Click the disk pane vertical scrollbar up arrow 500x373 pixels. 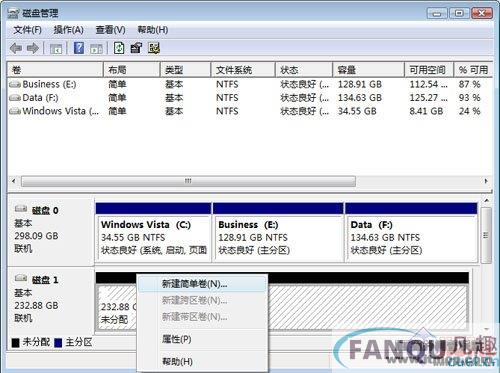pos(486,201)
